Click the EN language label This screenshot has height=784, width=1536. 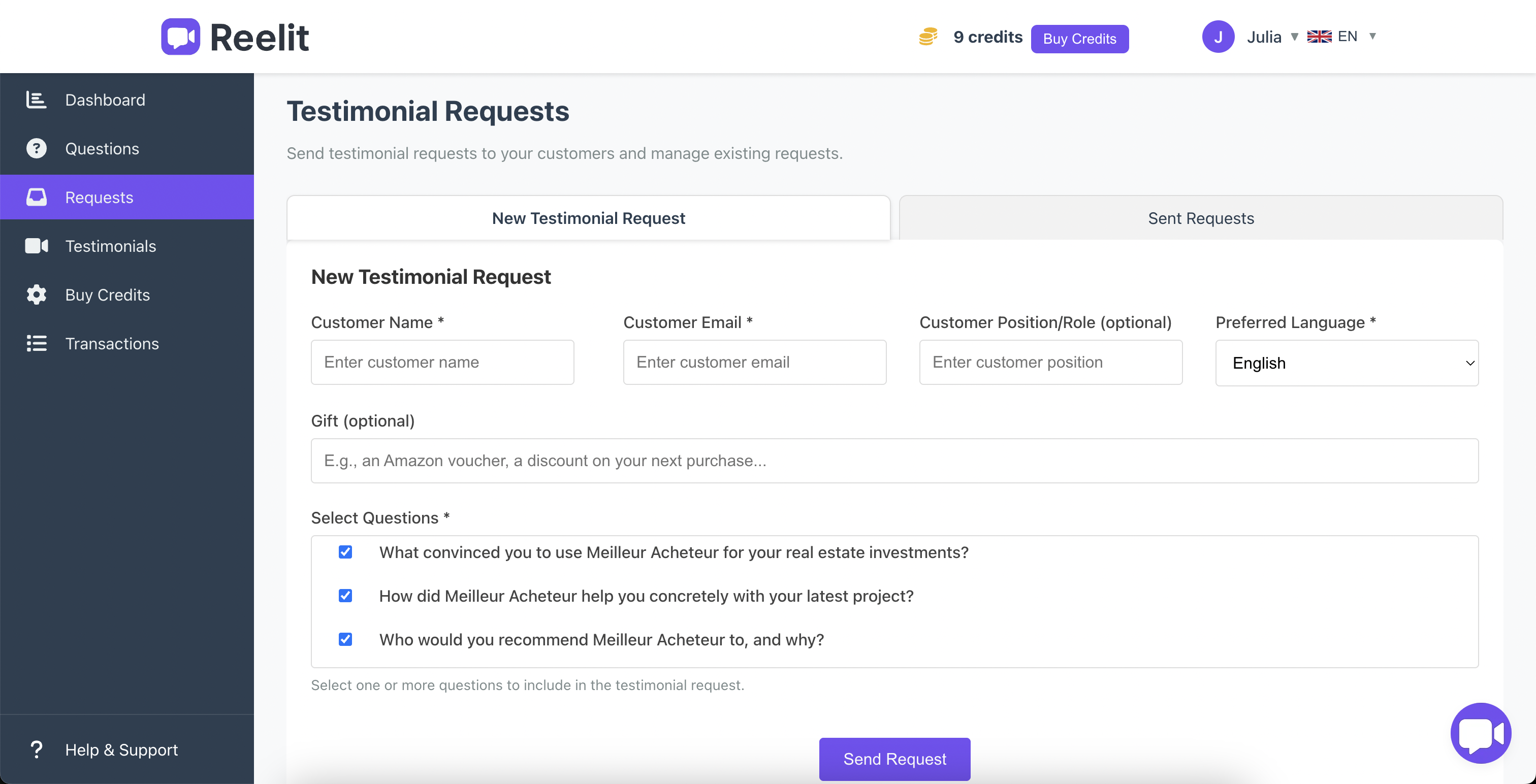click(1347, 37)
